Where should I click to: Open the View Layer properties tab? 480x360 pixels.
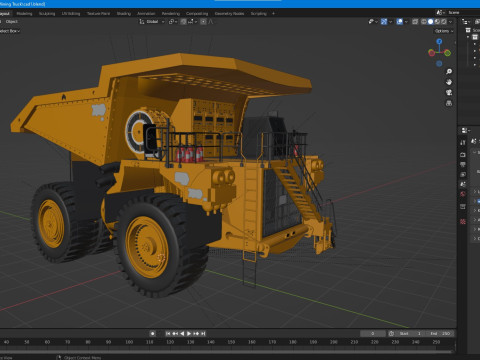pyautogui.click(x=463, y=174)
